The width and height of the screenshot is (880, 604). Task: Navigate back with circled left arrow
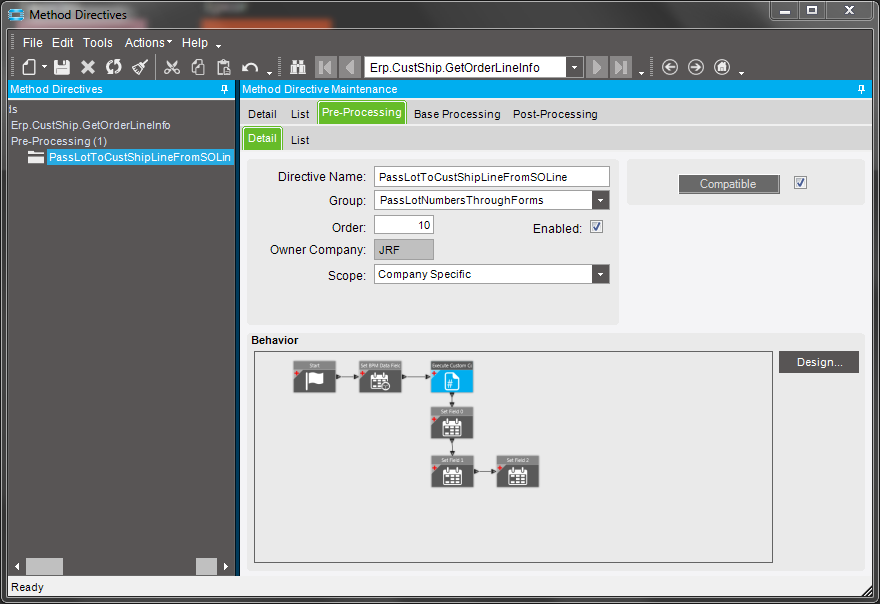(x=670, y=67)
